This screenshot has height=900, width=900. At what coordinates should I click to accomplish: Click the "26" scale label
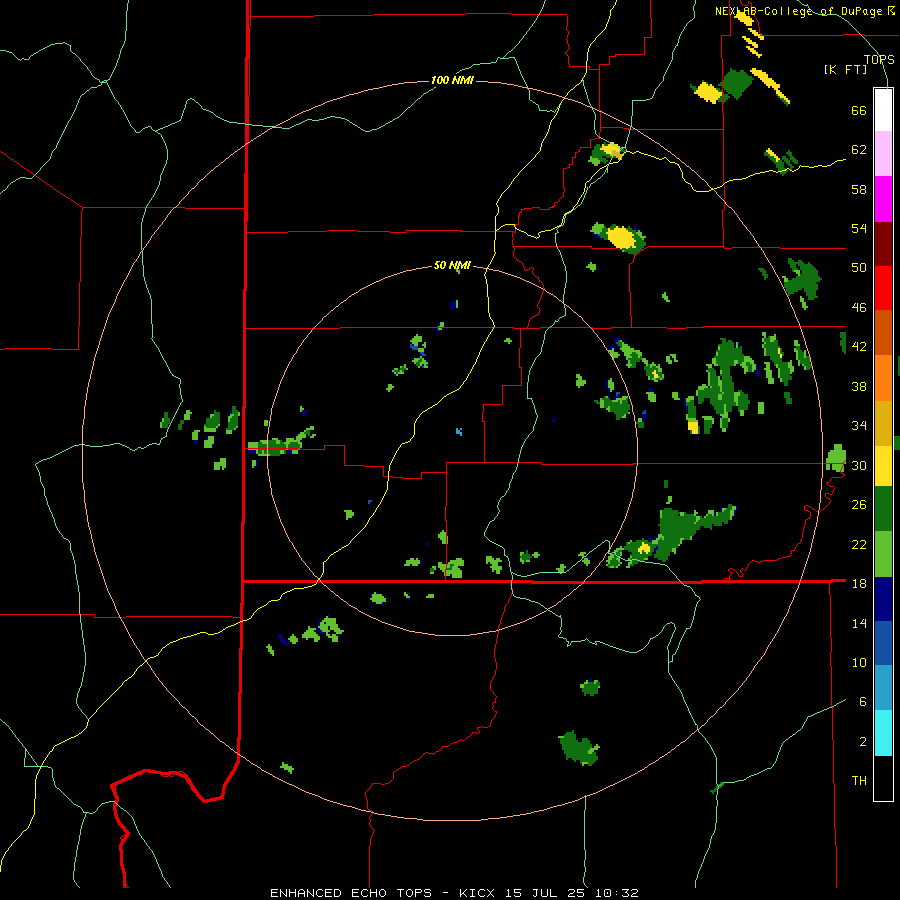[859, 505]
